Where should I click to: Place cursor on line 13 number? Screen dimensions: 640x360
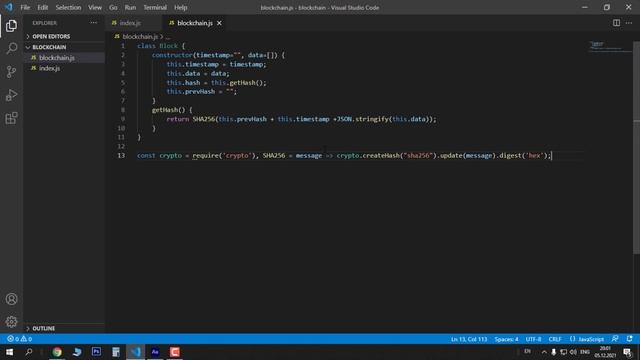121,156
